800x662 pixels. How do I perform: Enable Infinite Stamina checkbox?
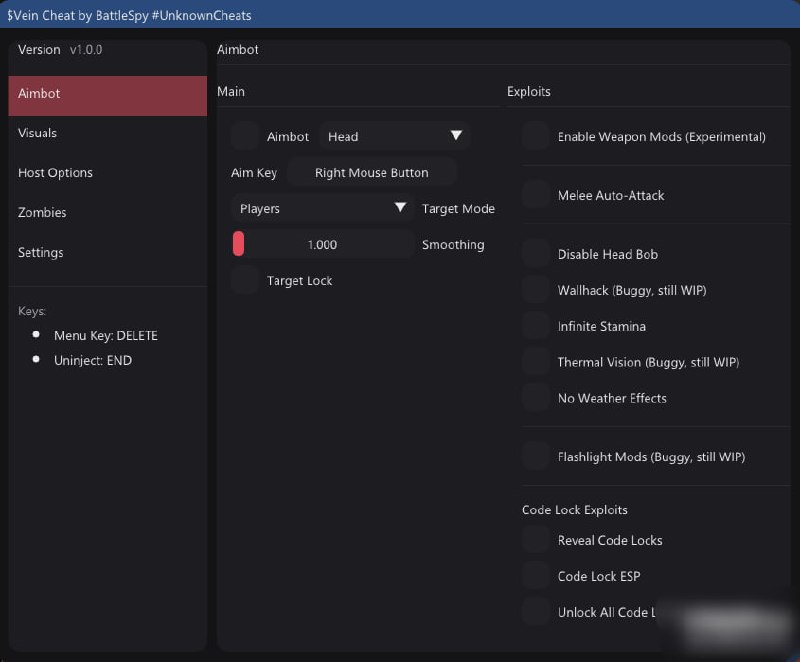pyautogui.click(x=536, y=326)
